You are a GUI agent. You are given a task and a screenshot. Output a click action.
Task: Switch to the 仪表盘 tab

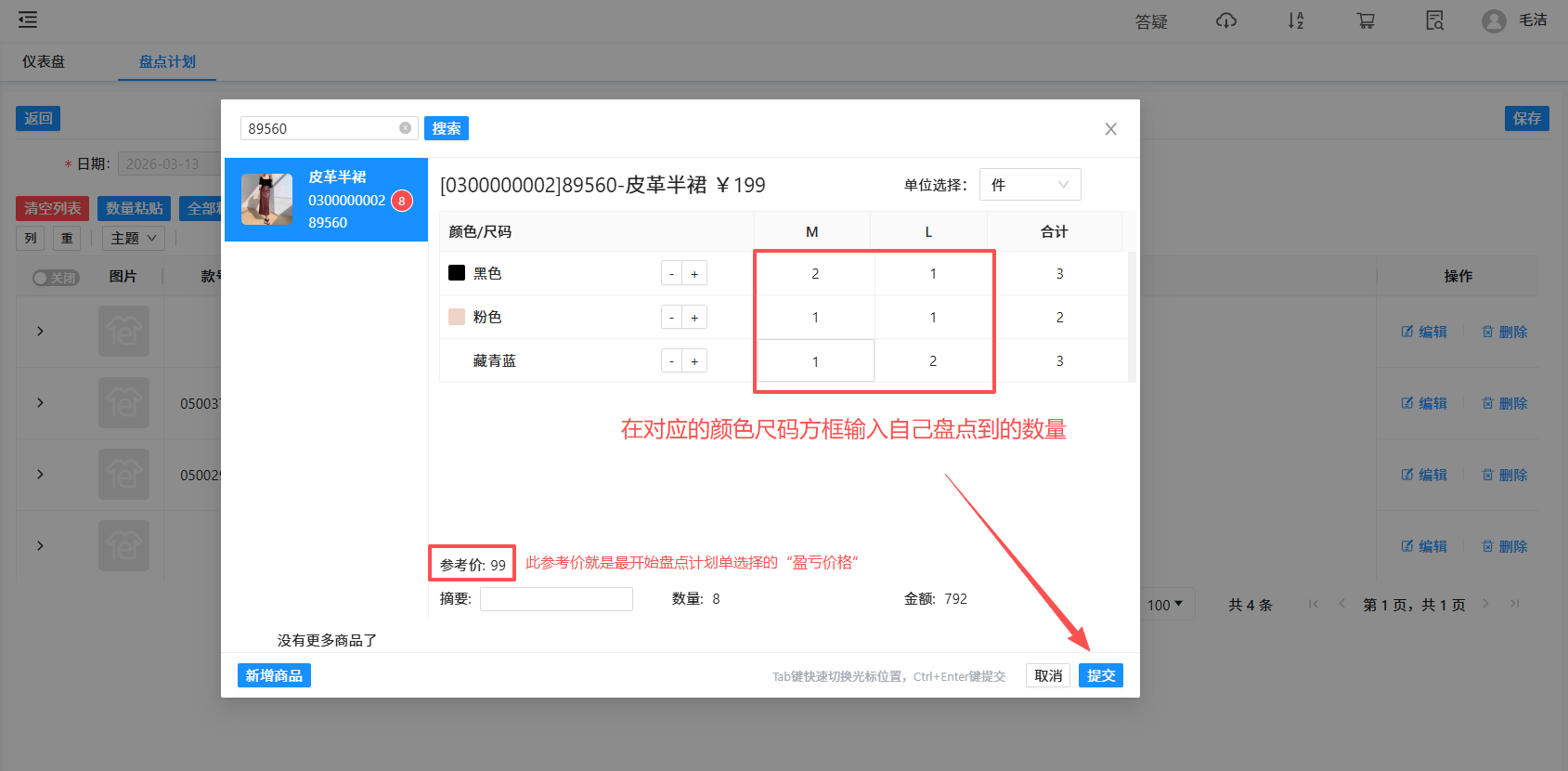coord(44,61)
